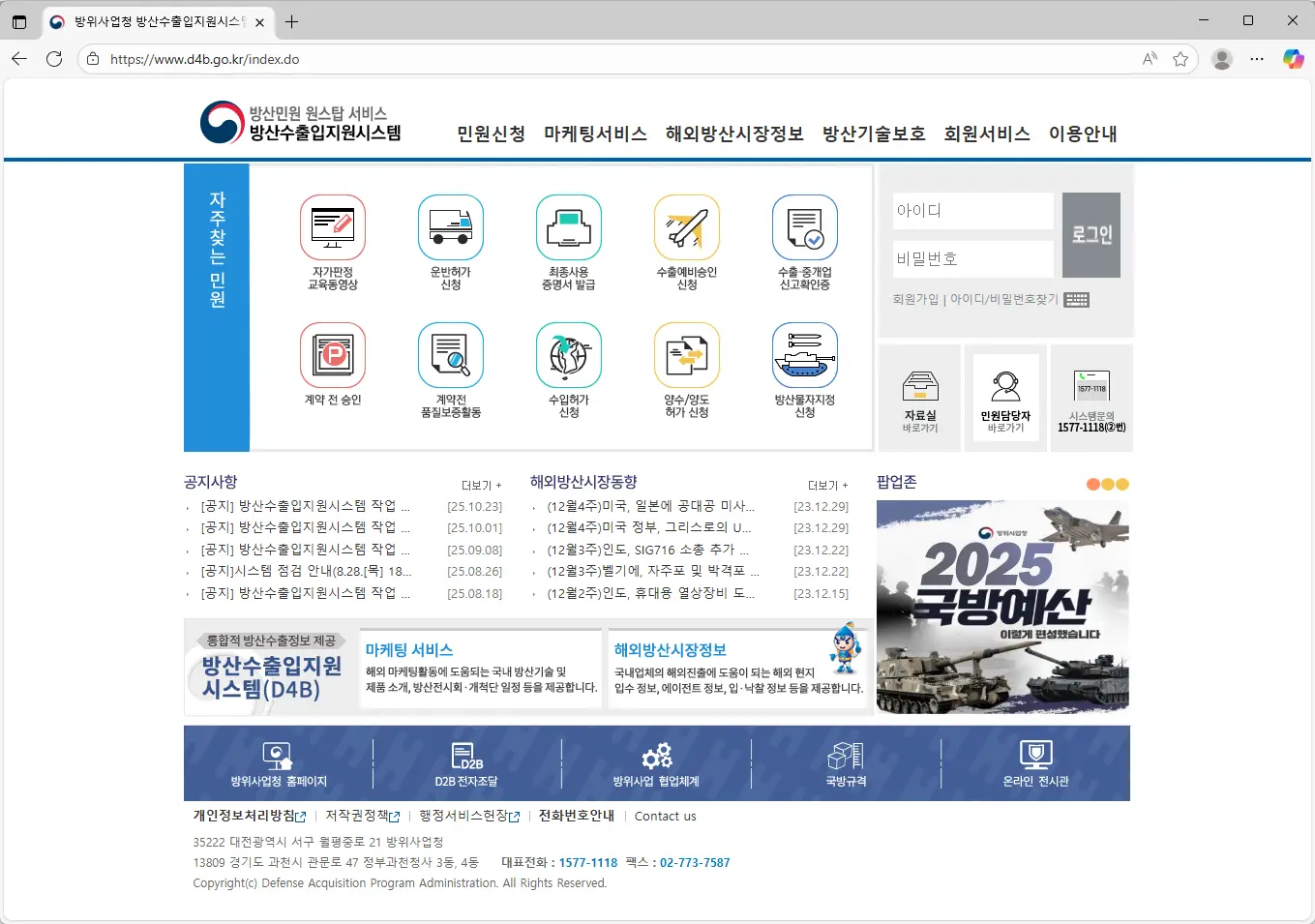The width and height of the screenshot is (1315, 924).
Task: Expand 공지사항 with the 더보기 + link
Action: [x=482, y=486]
